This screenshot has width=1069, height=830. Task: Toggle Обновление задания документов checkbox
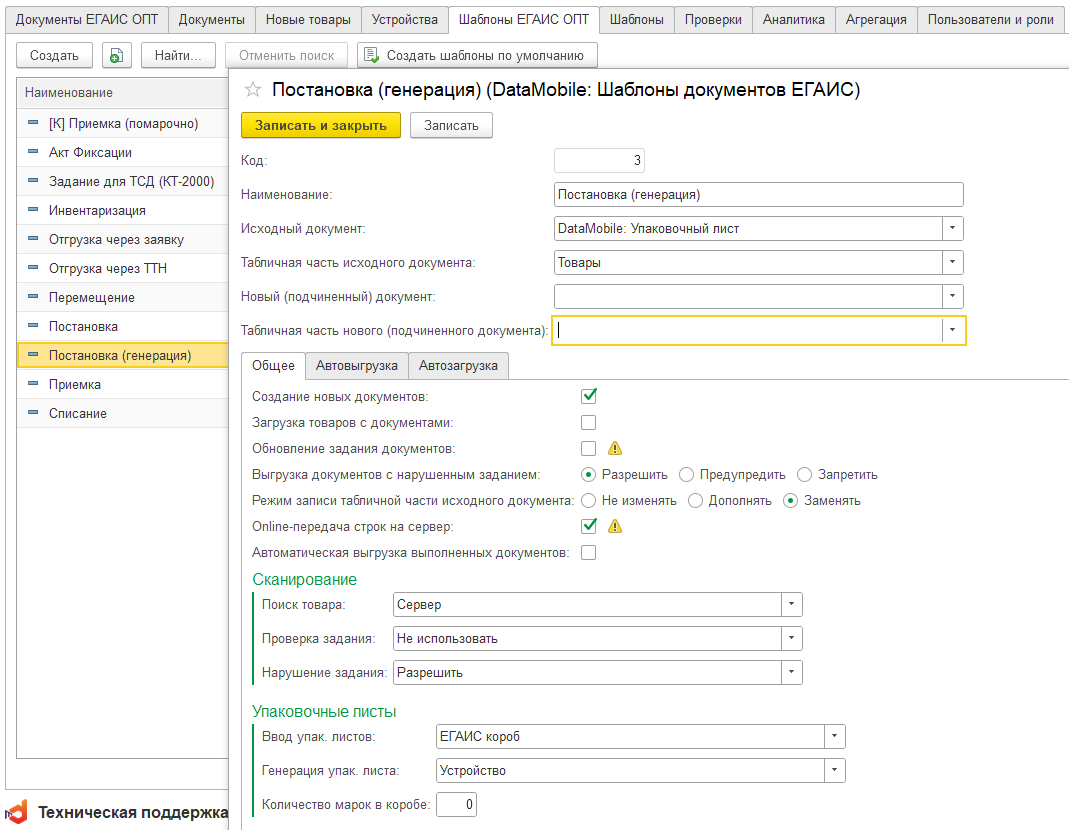click(588, 448)
